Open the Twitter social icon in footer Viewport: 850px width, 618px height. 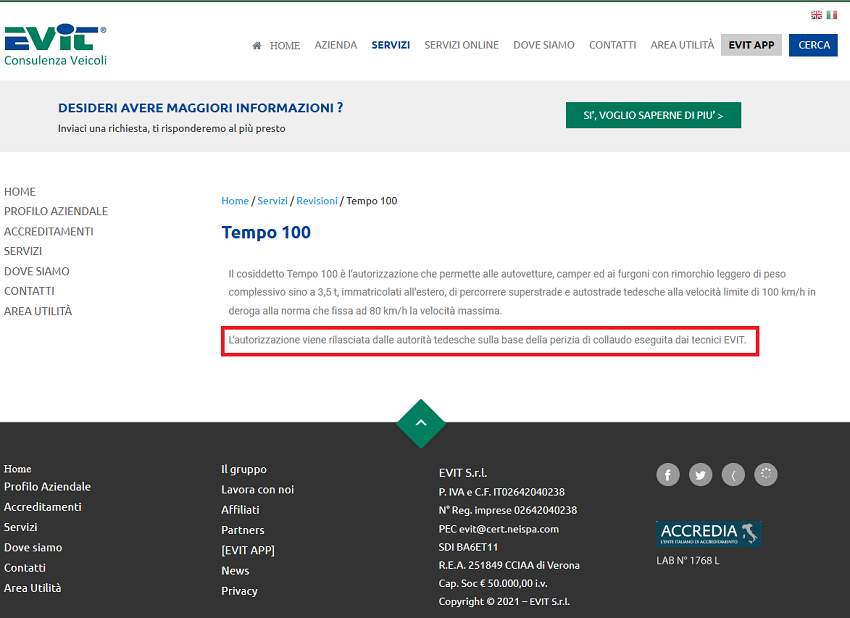click(x=700, y=475)
